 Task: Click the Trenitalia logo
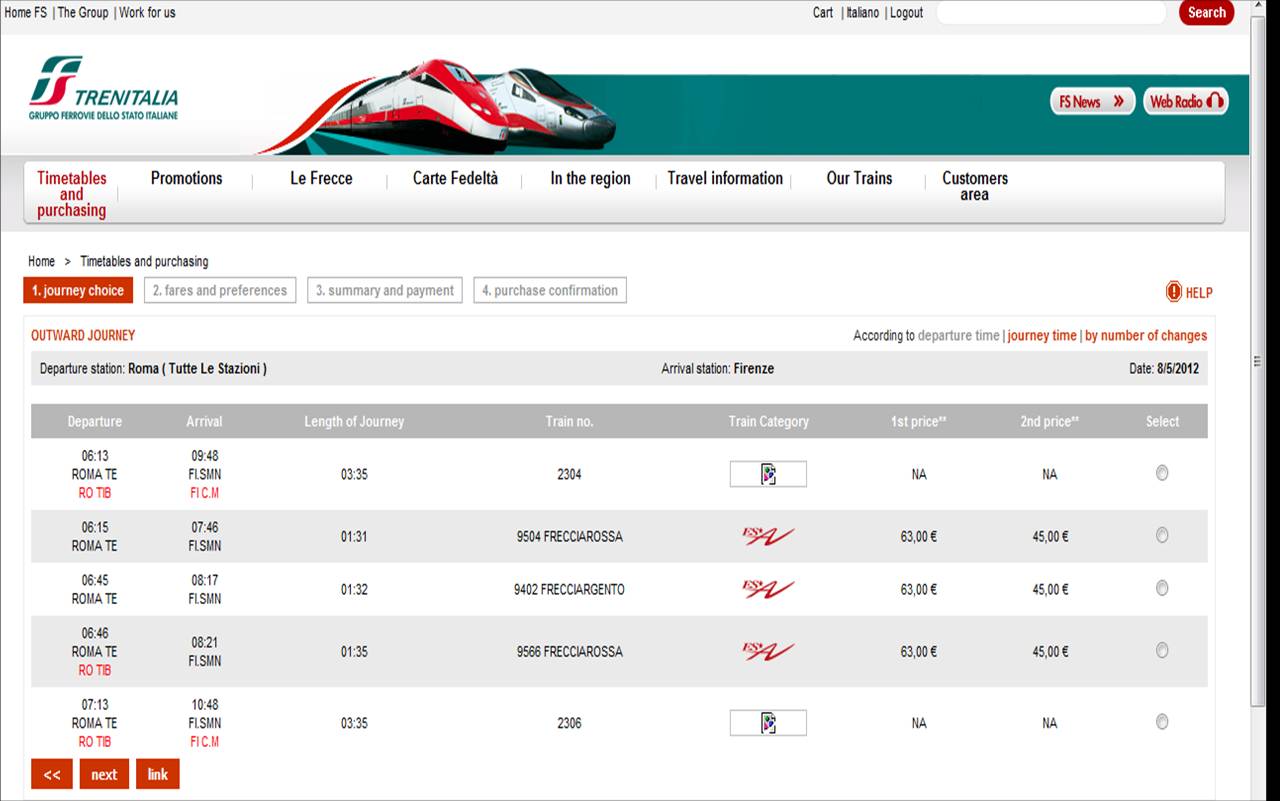pyautogui.click(x=104, y=89)
